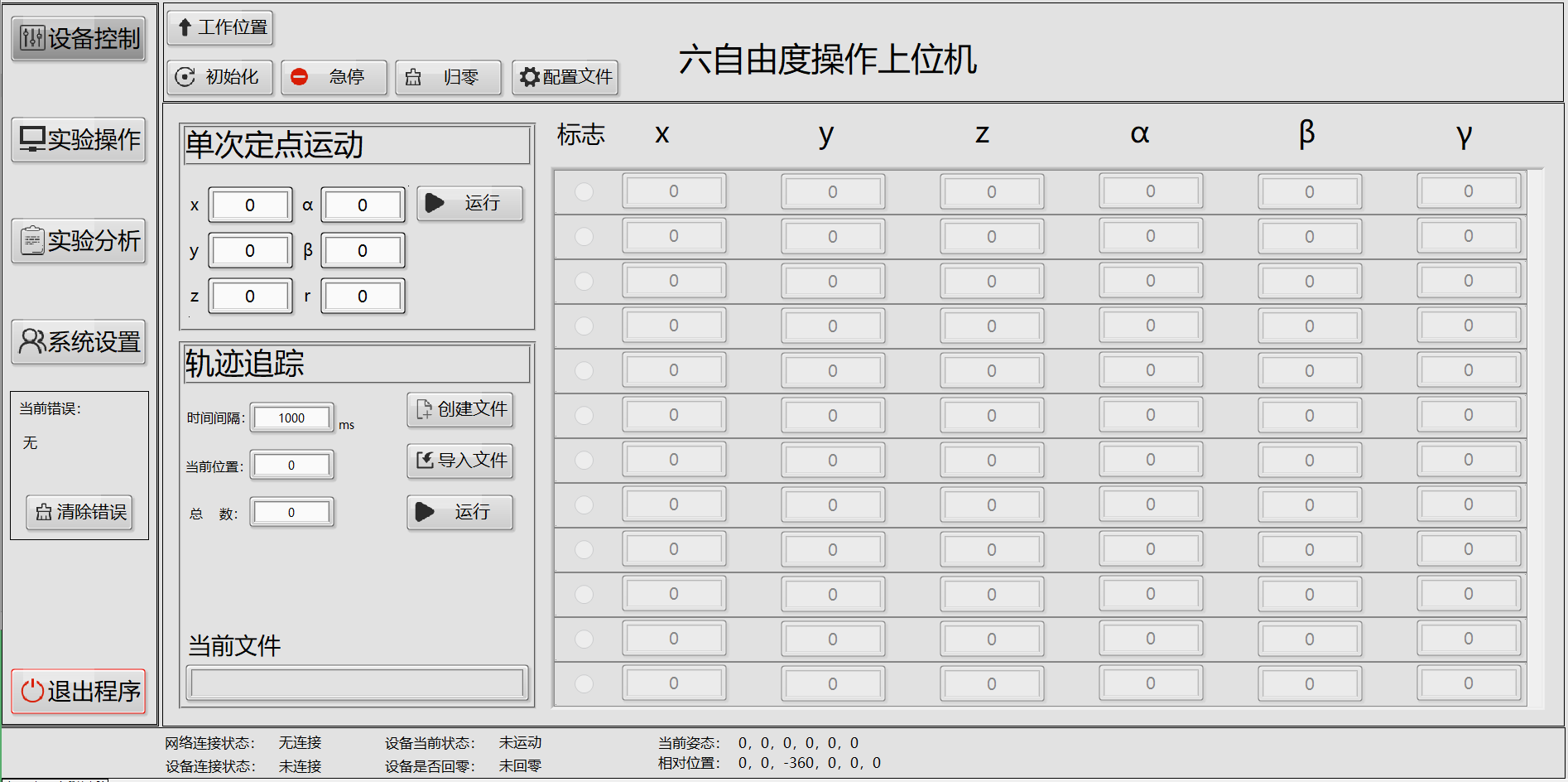Click 清除错误 to clear errors
Viewport: 1568px width, 782px height.
point(79,512)
